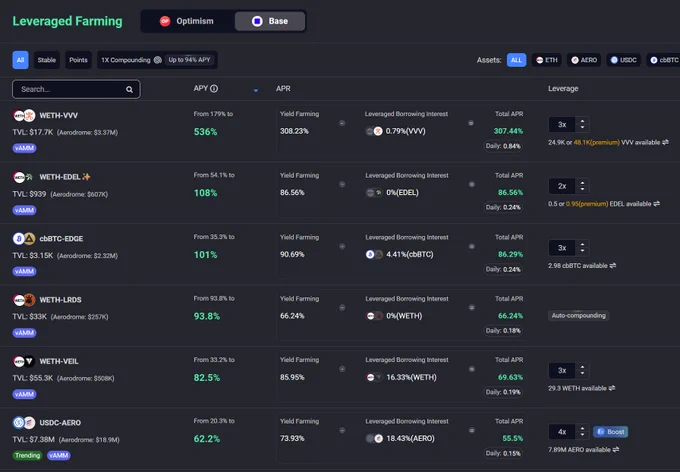Viewport: 680px width, 472px height.
Task: Filter farms by Stable
Action: coord(46,60)
